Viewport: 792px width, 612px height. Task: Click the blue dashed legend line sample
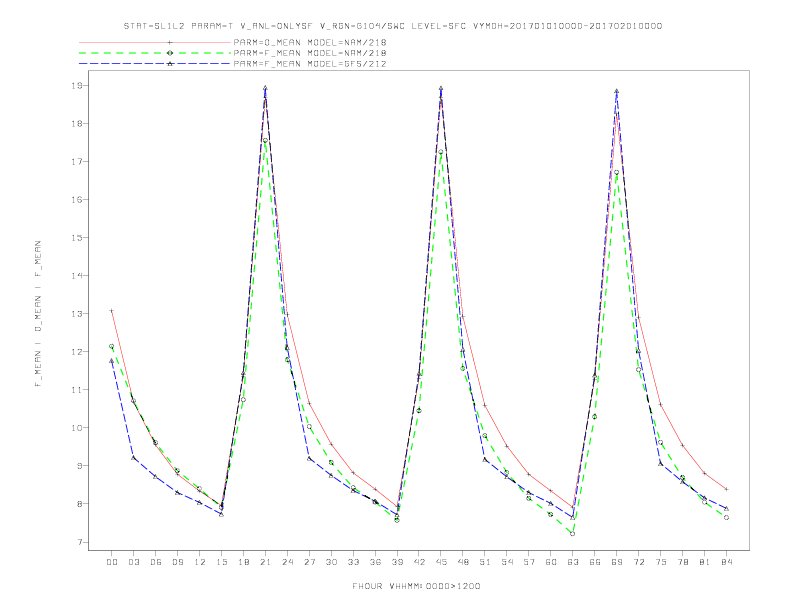click(155, 64)
